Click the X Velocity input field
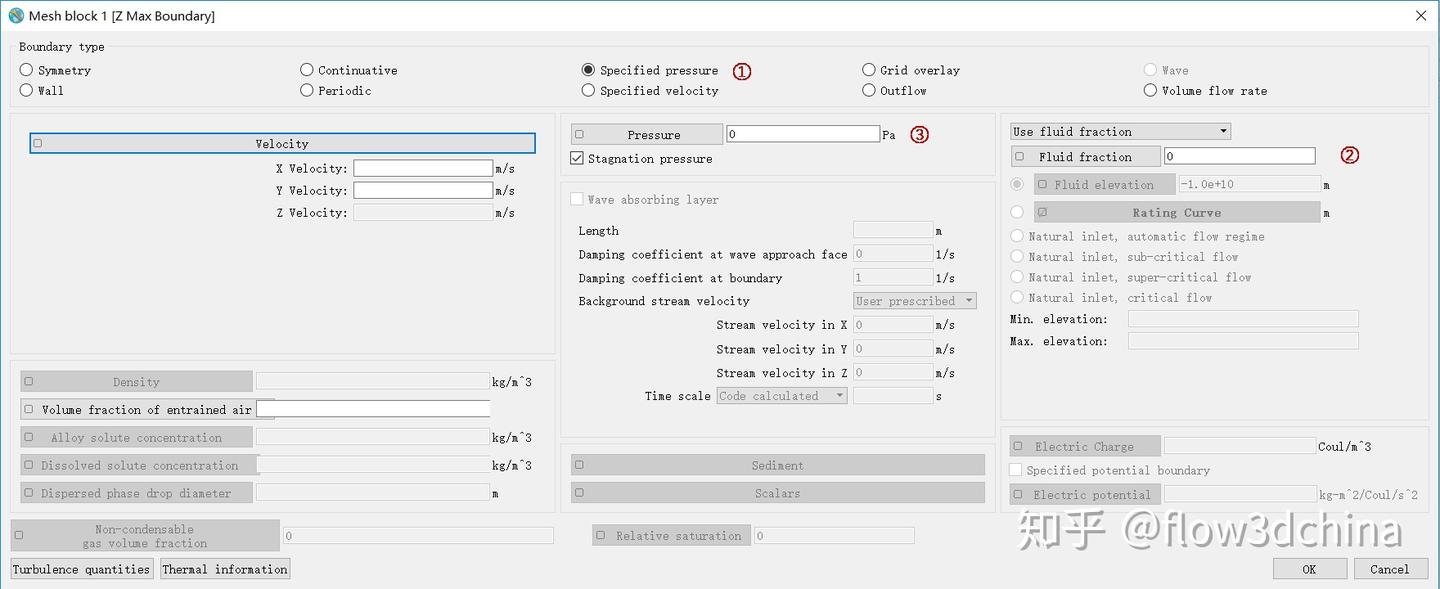 click(422, 168)
